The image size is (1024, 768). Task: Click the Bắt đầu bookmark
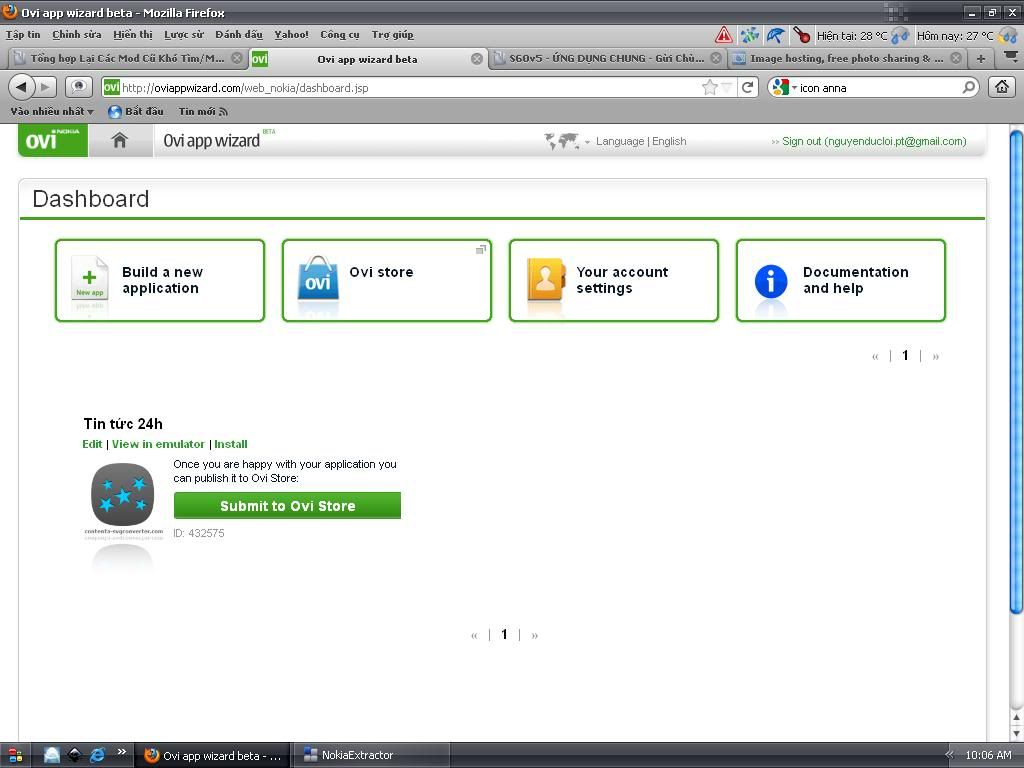(x=136, y=112)
